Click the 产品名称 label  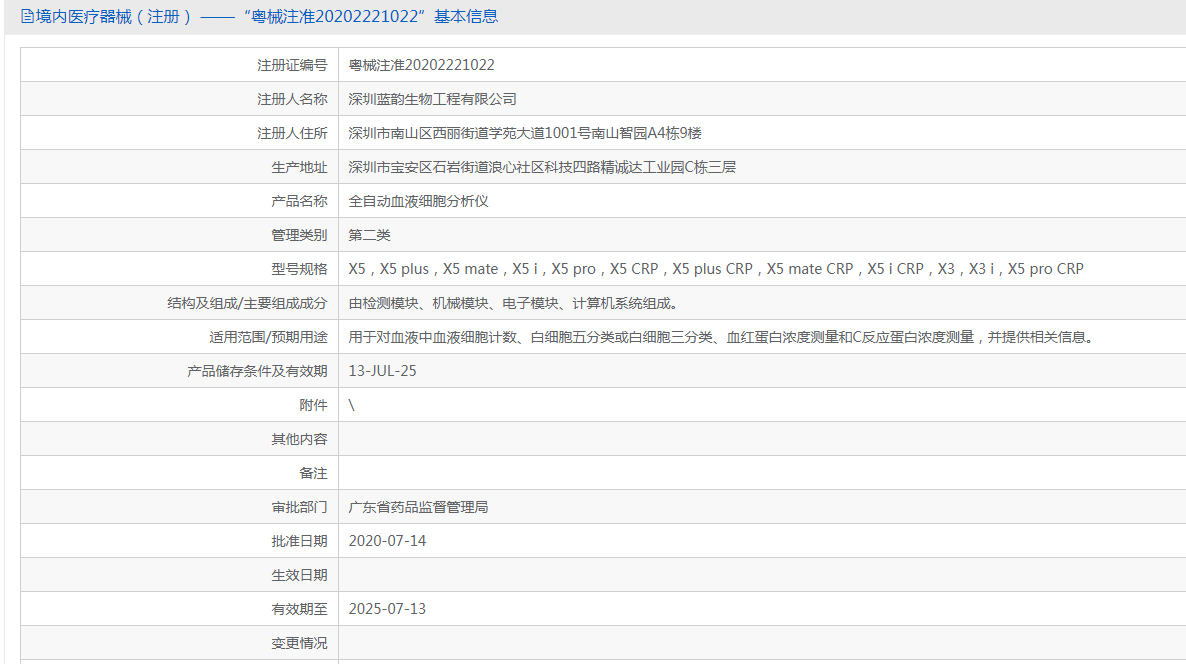(300, 201)
